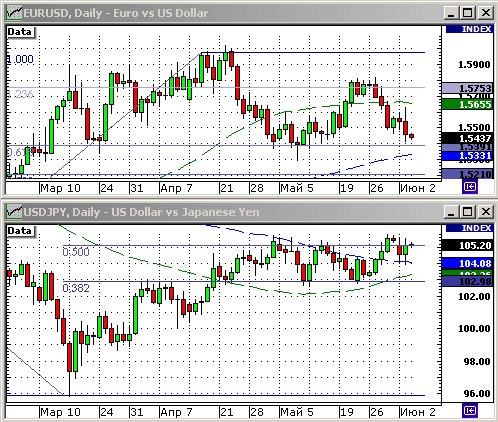Close the USDJPY chart window
This screenshot has width=498, height=422.
(x=485, y=212)
